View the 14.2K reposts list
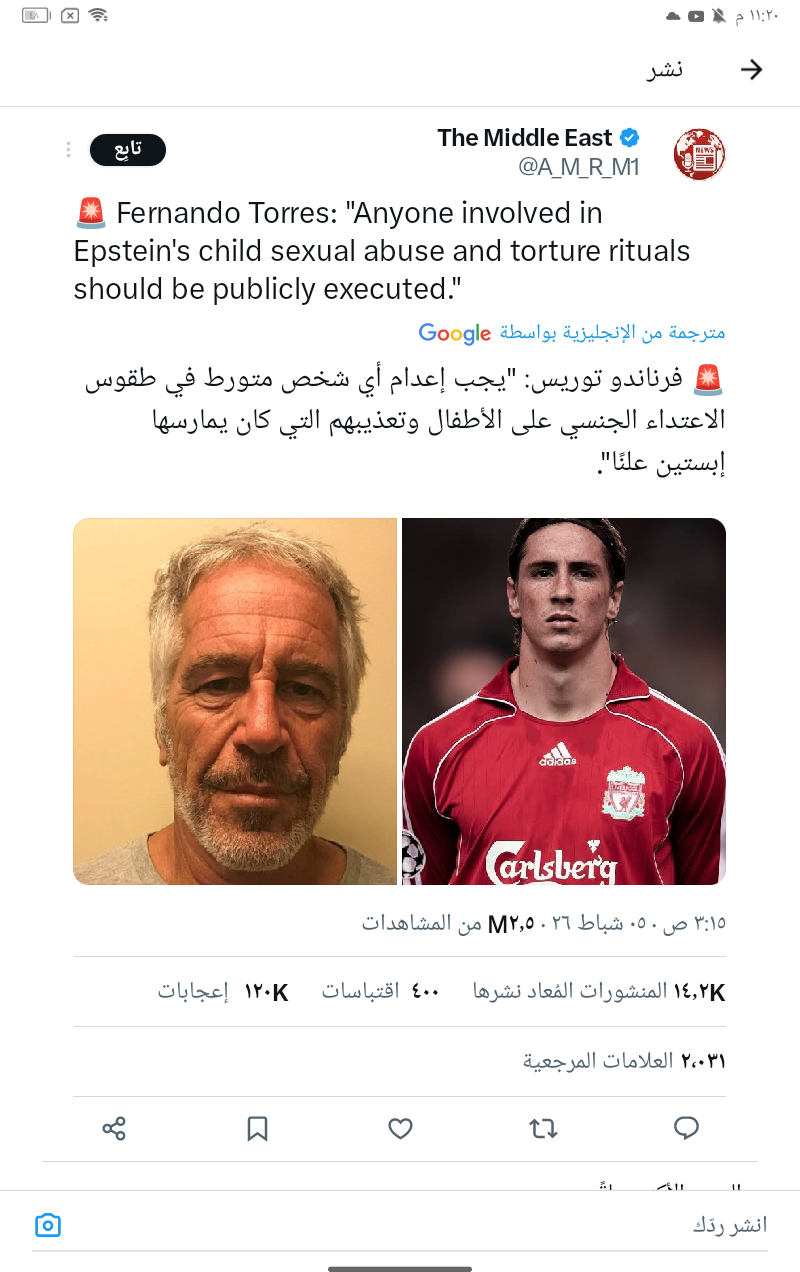 [x=599, y=992]
